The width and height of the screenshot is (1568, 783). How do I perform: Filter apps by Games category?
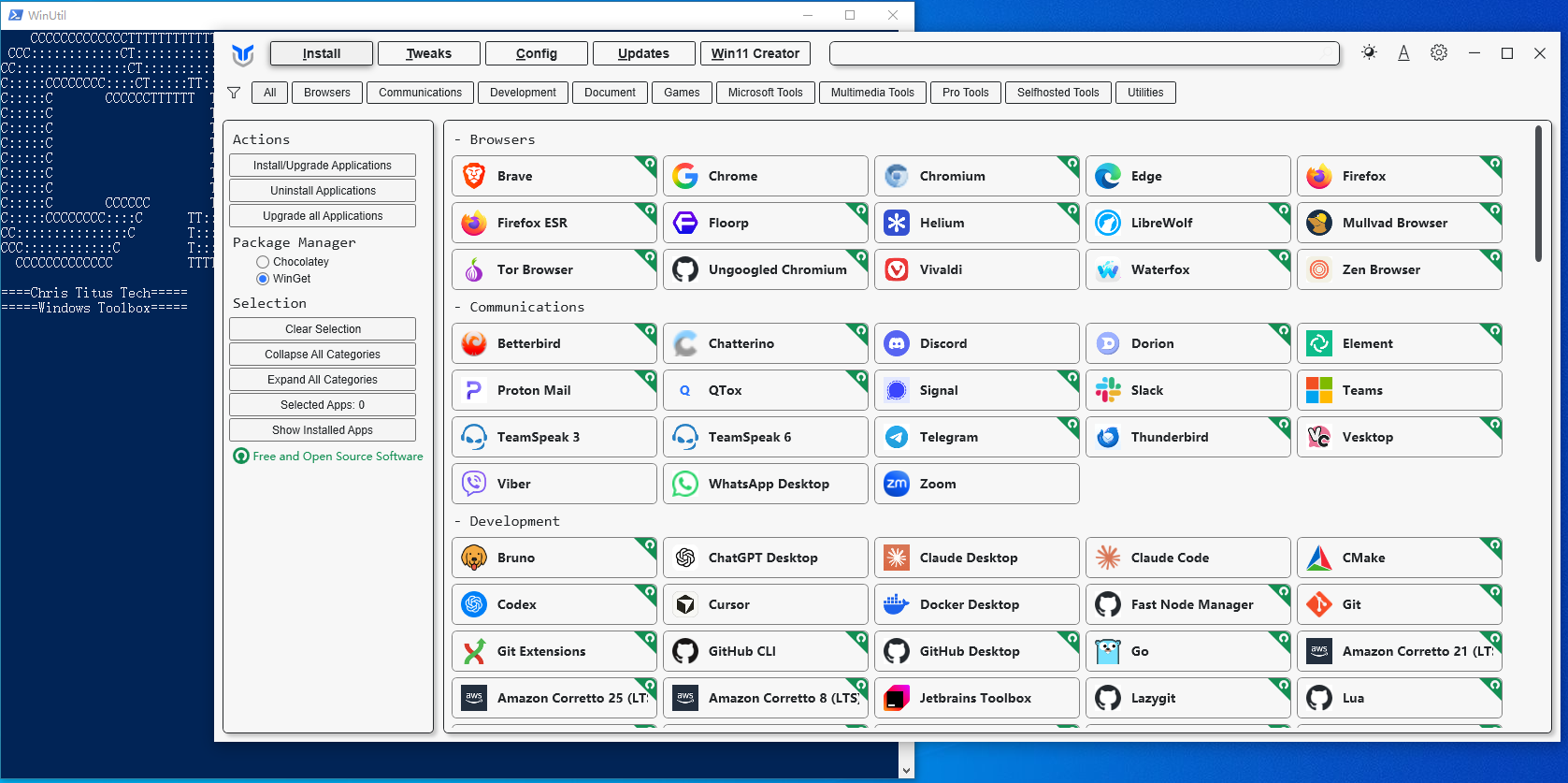[682, 93]
